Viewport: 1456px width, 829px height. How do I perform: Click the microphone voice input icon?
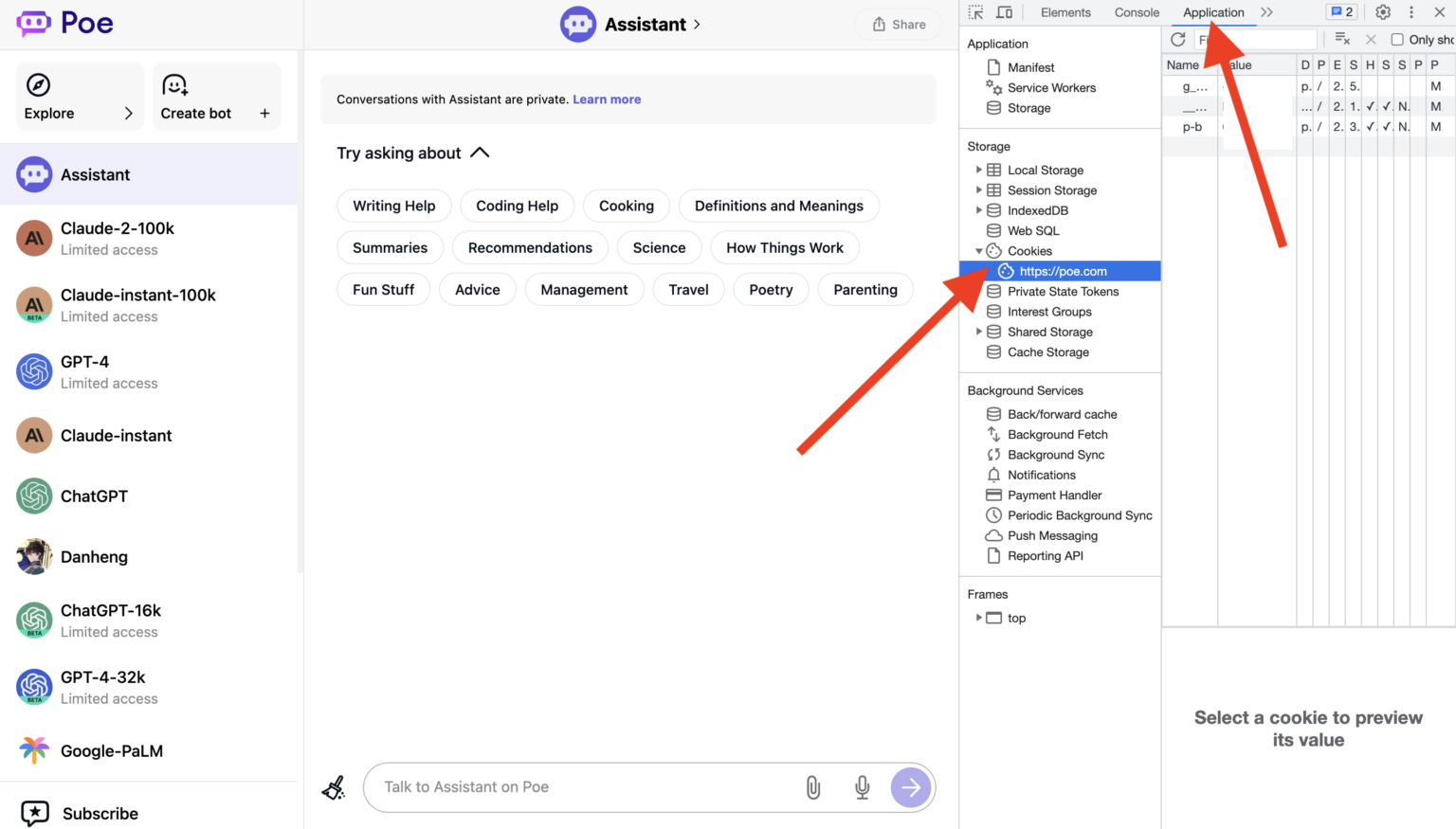(x=862, y=787)
